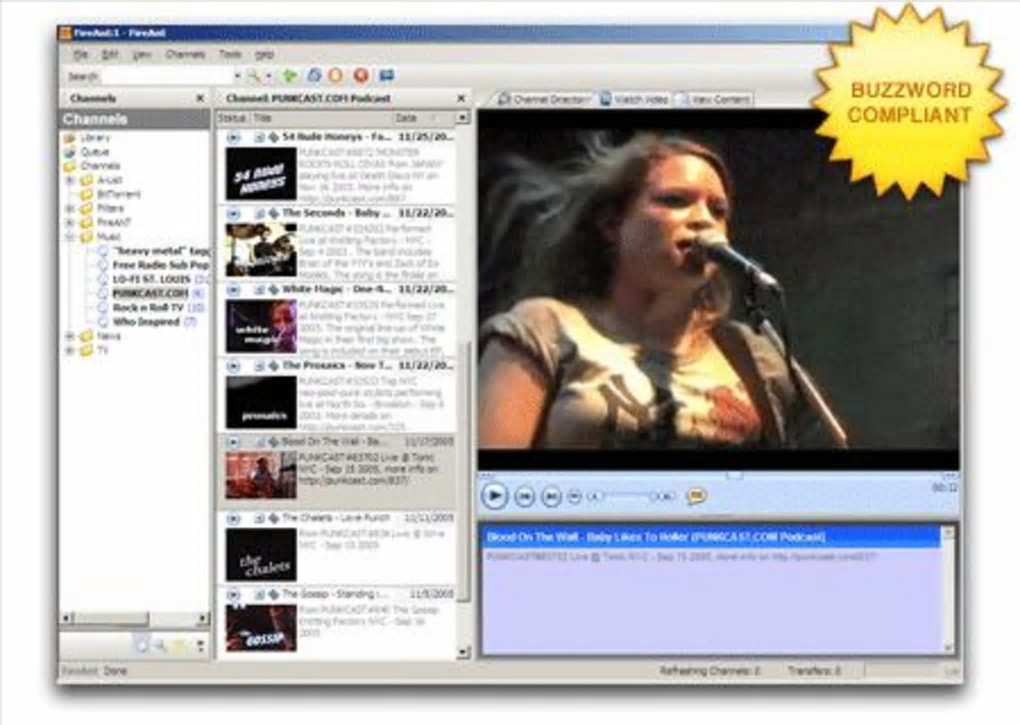Expand the News folder in tree
Screen dimensions: 1020x725
pyautogui.click(x=70, y=336)
